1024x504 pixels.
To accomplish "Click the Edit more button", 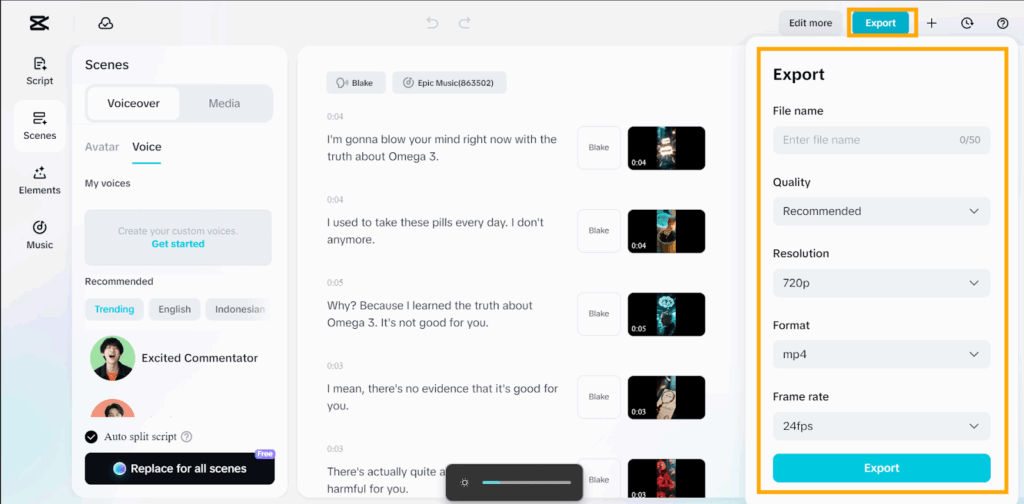I will 810,23.
